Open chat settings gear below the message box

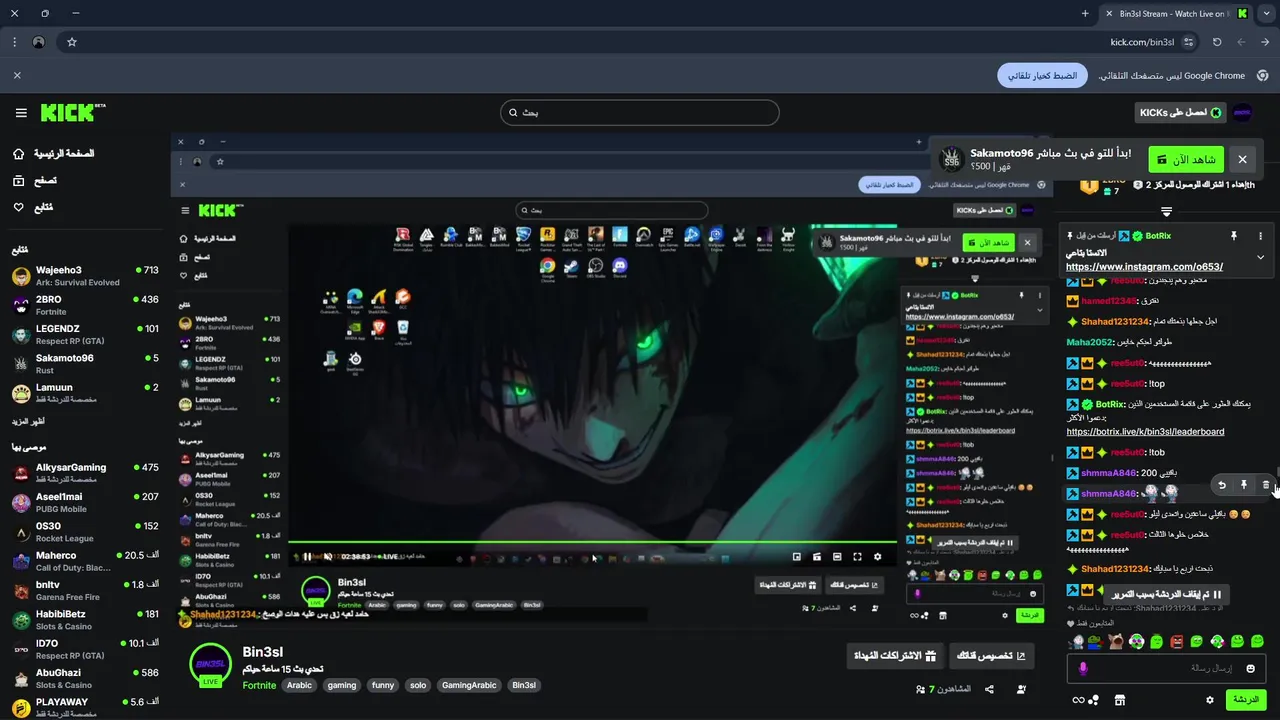[1210, 700]
